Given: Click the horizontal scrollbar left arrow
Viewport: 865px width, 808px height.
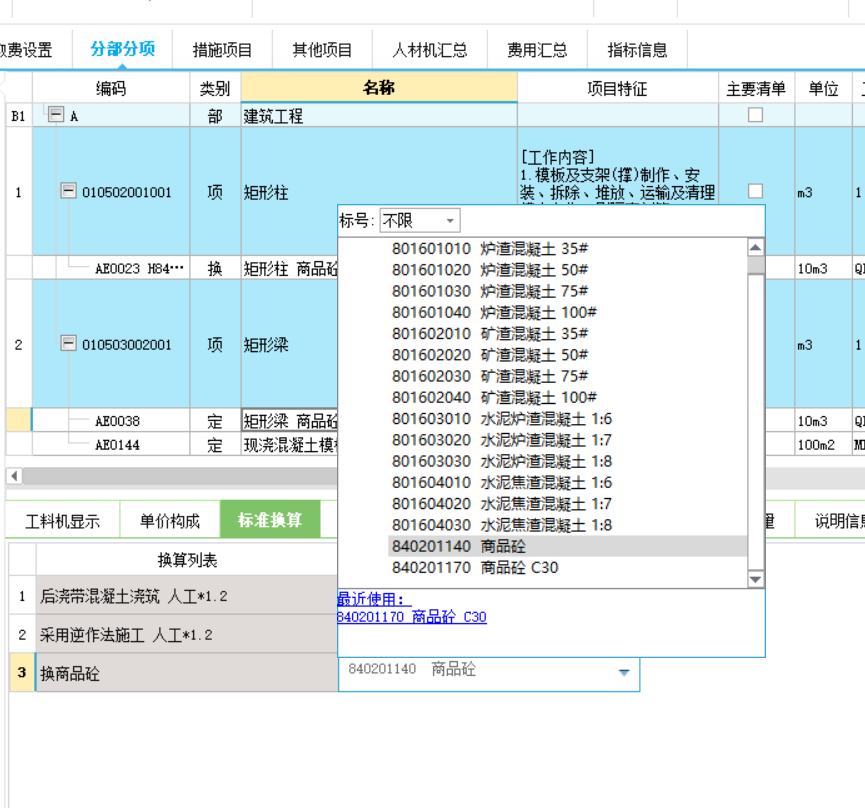Looking at the screenshot, I should tap(15, 475).
